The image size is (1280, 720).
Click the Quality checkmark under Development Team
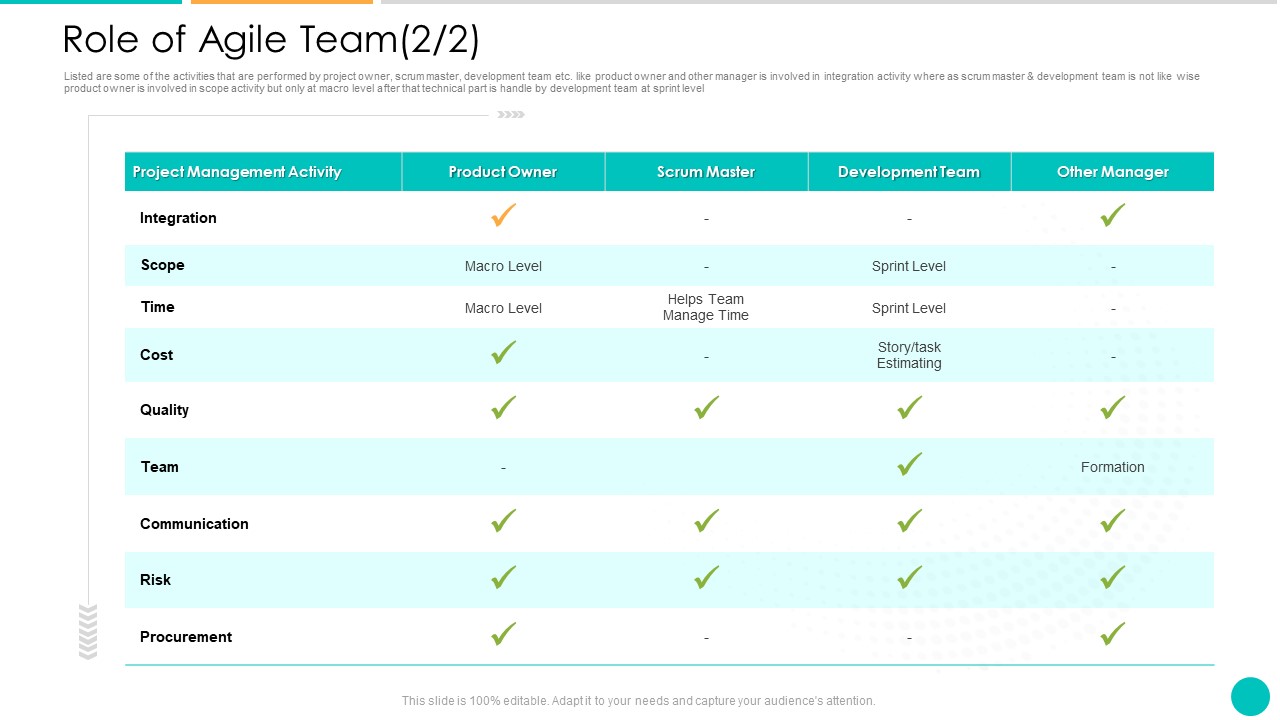(910, 407)
